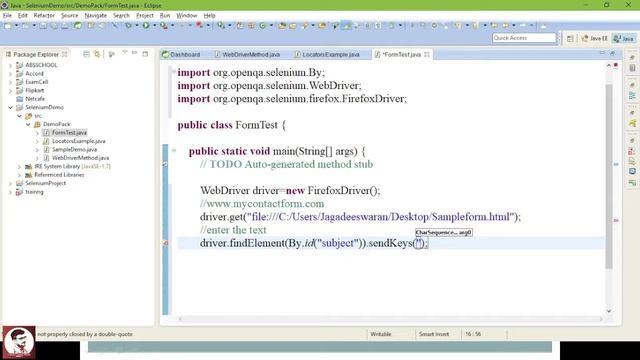Expand the ExamCell project

[11, 82]
